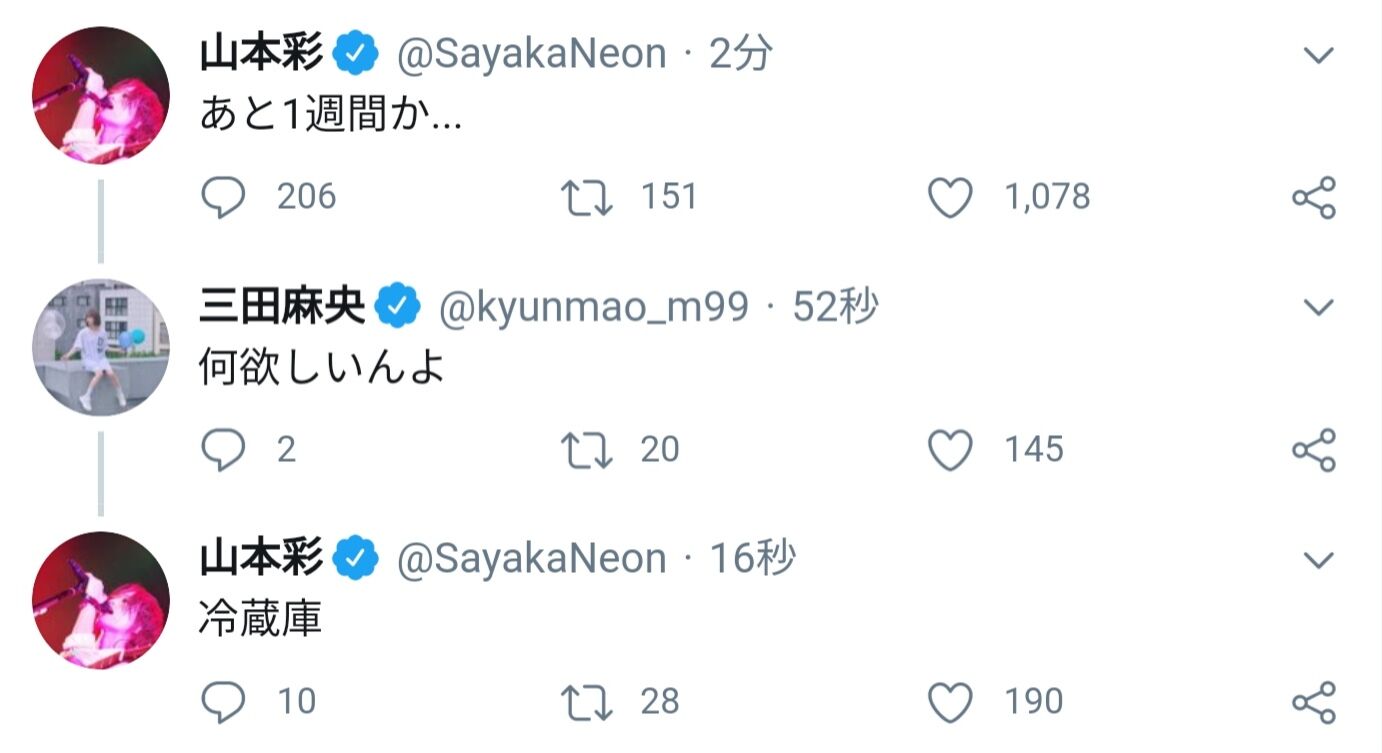Screen dimensions: 1382x753
Task: Open the @kyunmao_m99 profile handle
Action: tap(594, 308)
